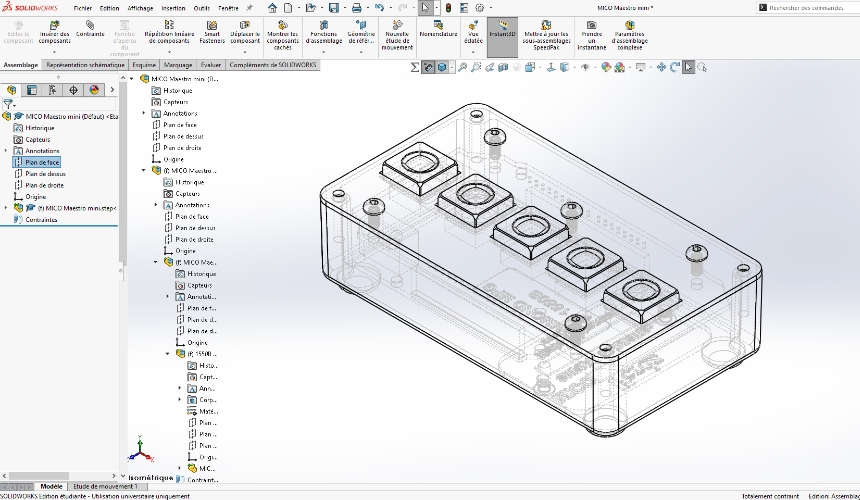Open the Fenêtre menu
860x500 pixels.
click(228, 8)
